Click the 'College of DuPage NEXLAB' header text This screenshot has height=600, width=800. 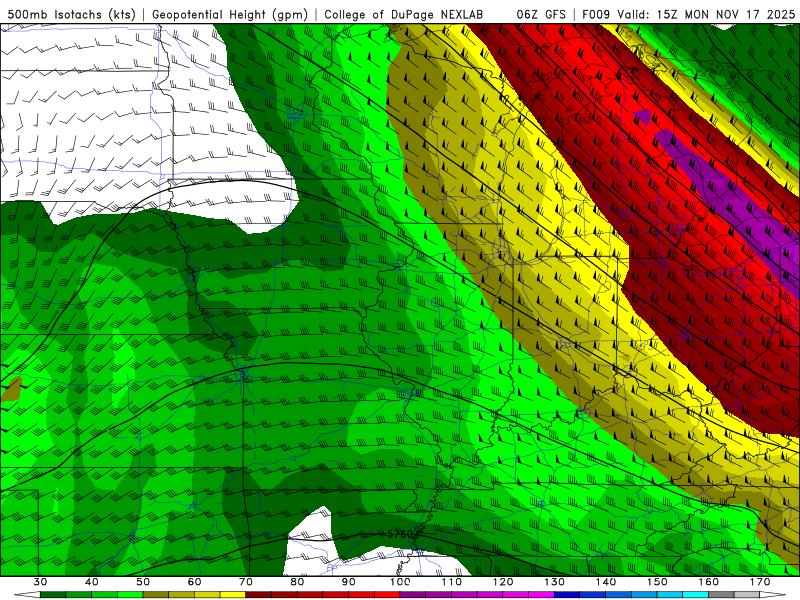404,14
